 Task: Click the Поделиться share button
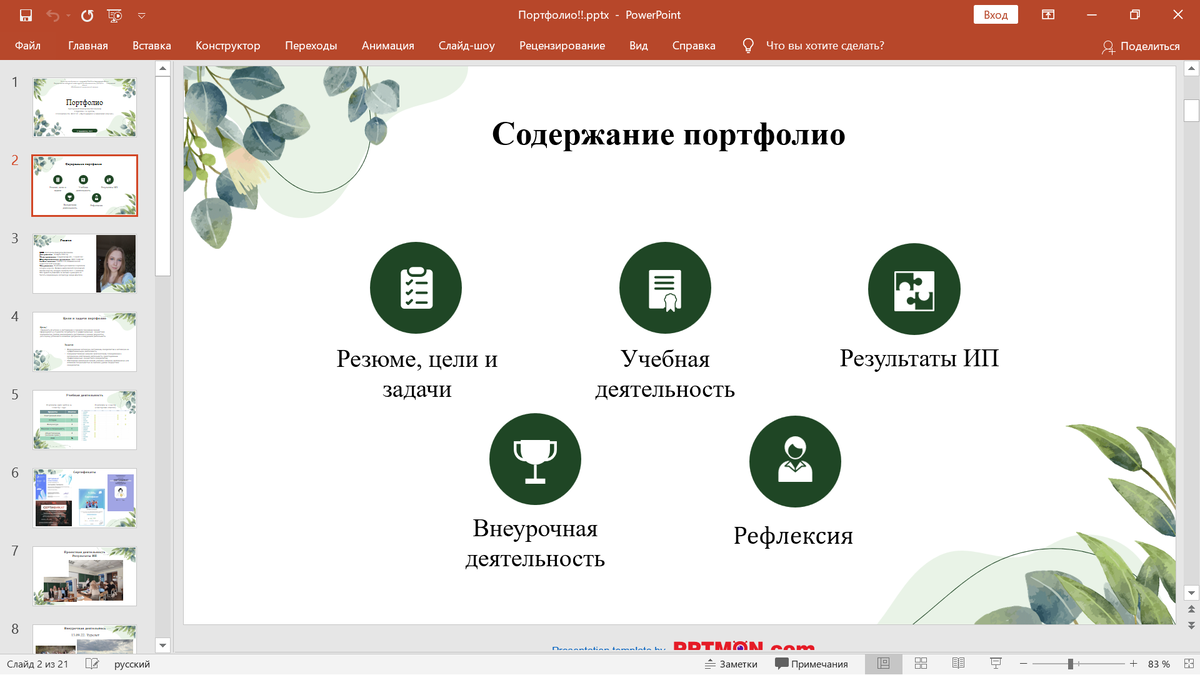click(1141, 46)
